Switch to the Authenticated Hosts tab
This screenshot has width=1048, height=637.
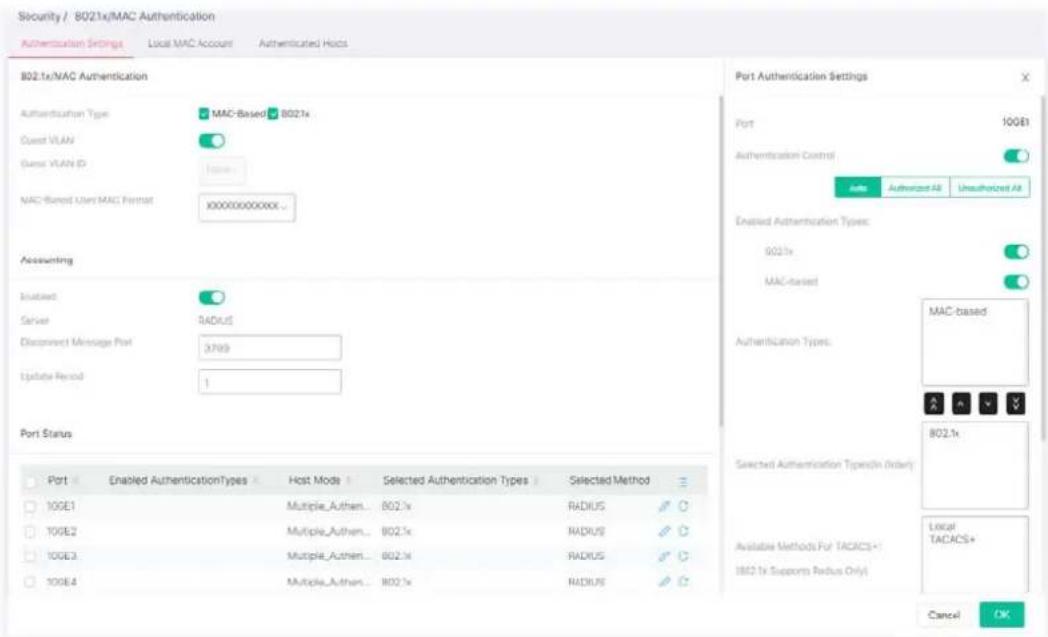click(x=303, y=43)
